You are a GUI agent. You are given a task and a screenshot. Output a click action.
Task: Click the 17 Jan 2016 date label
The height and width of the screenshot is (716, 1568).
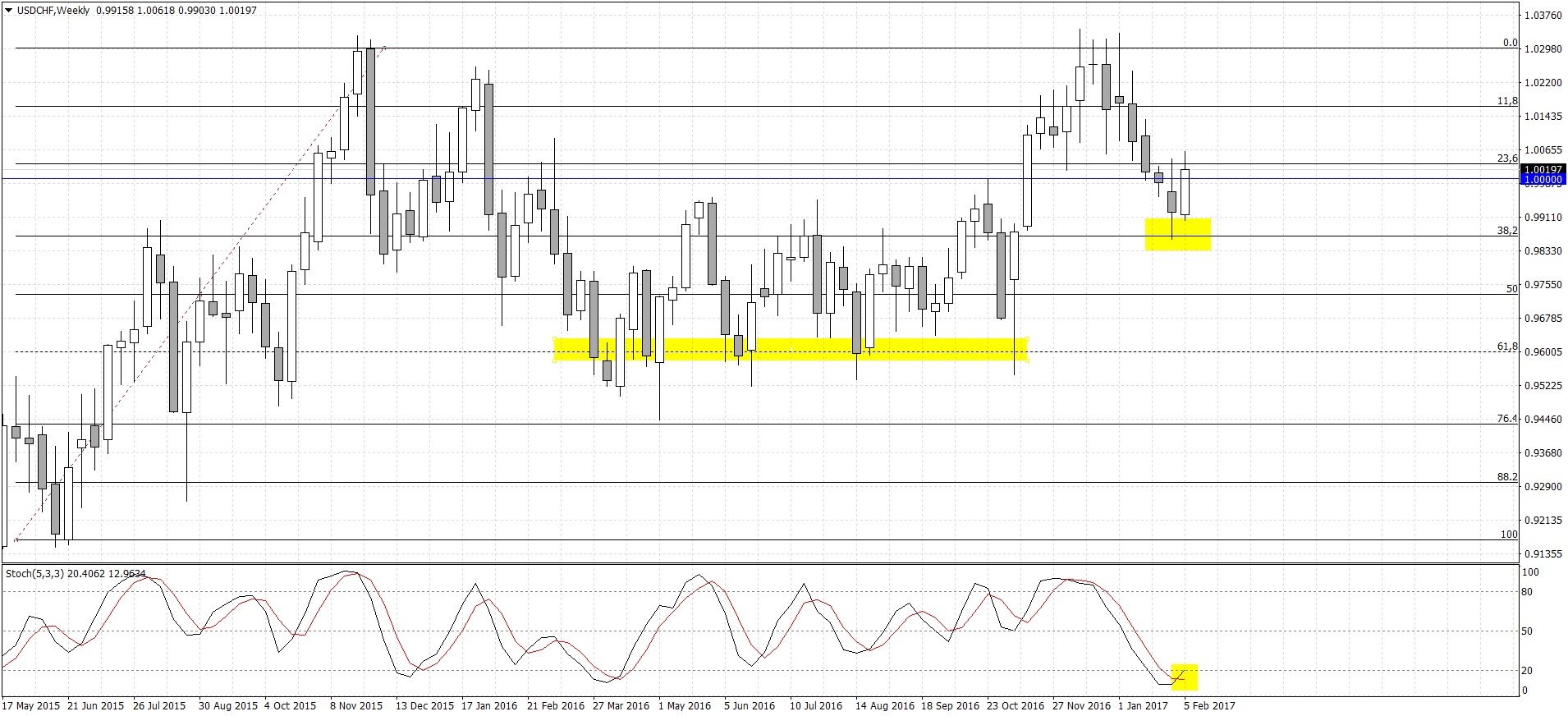tap(489, 705)
